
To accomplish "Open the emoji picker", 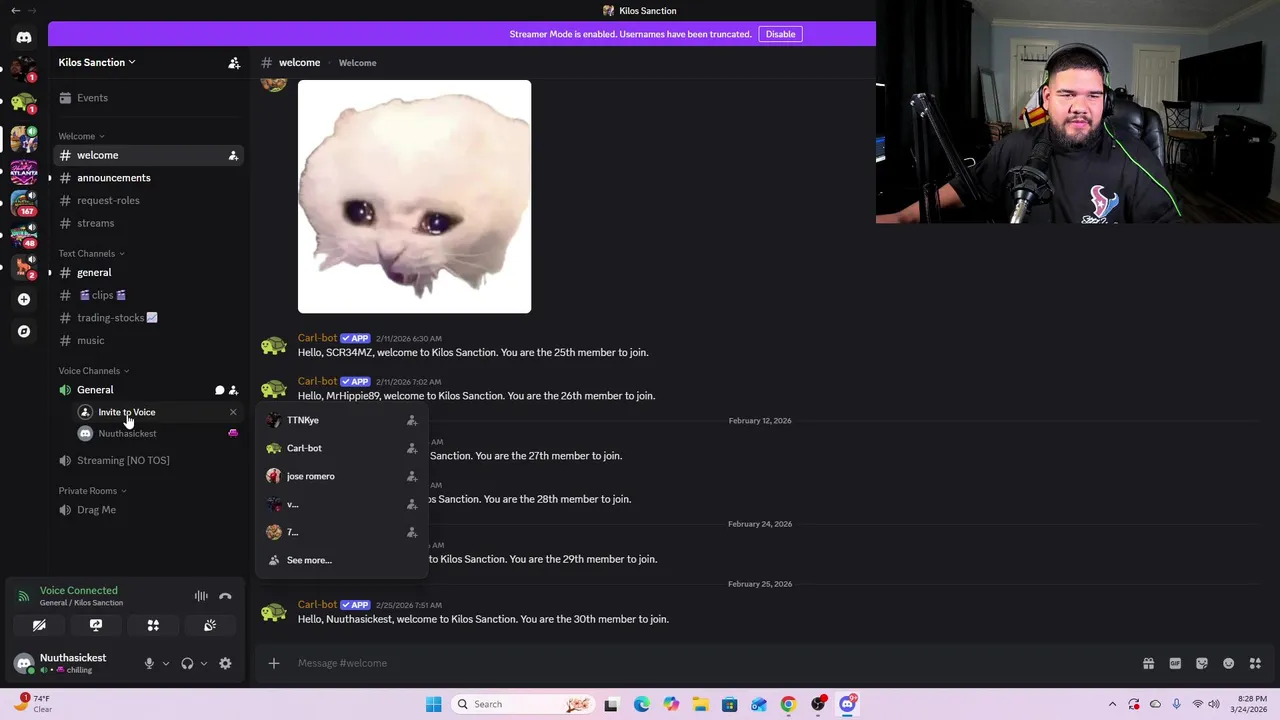I will [1229, 663].
